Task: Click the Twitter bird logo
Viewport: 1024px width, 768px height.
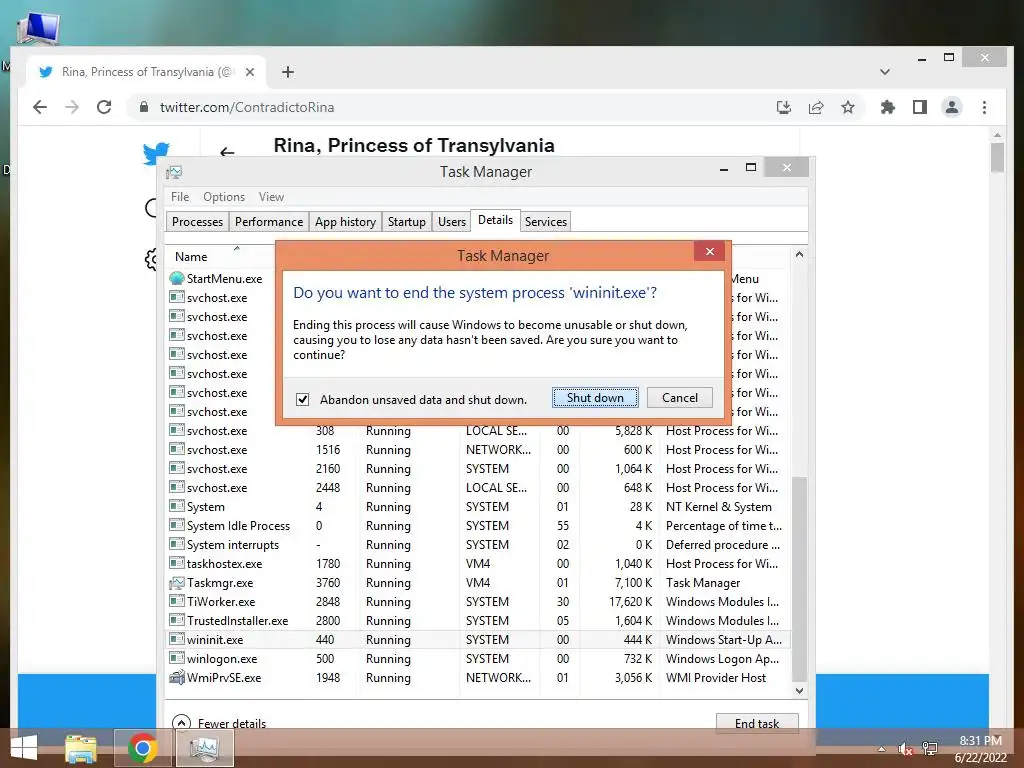Action: 156,154
